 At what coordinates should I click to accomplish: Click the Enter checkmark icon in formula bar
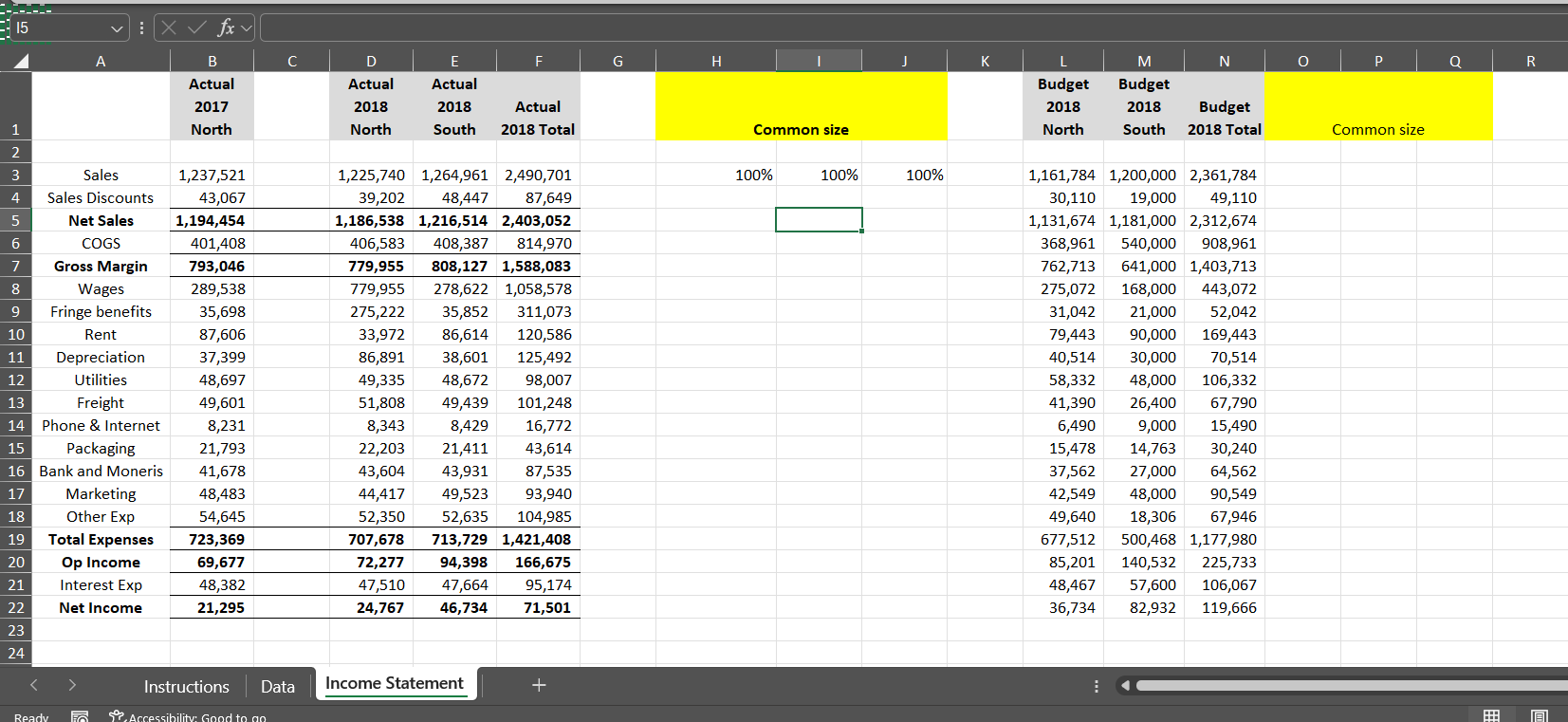(x=196, y=28)
